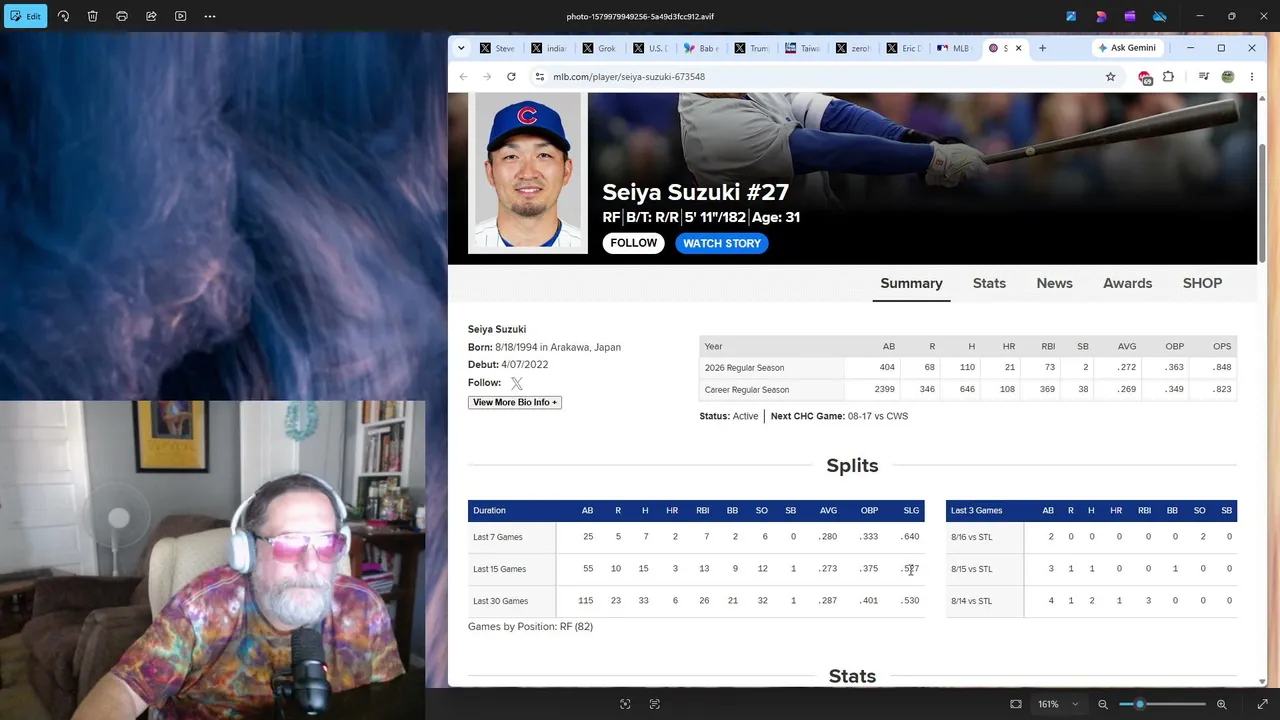The image size is (1280, 720).
Task: Click the mlb.com address bar URL
Action: [629, 77]
